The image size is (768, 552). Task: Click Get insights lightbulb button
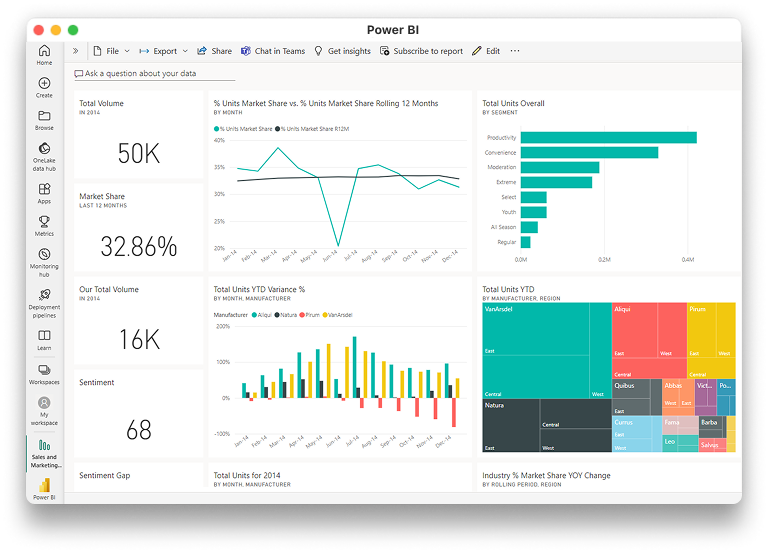click(x=342, y=51)
